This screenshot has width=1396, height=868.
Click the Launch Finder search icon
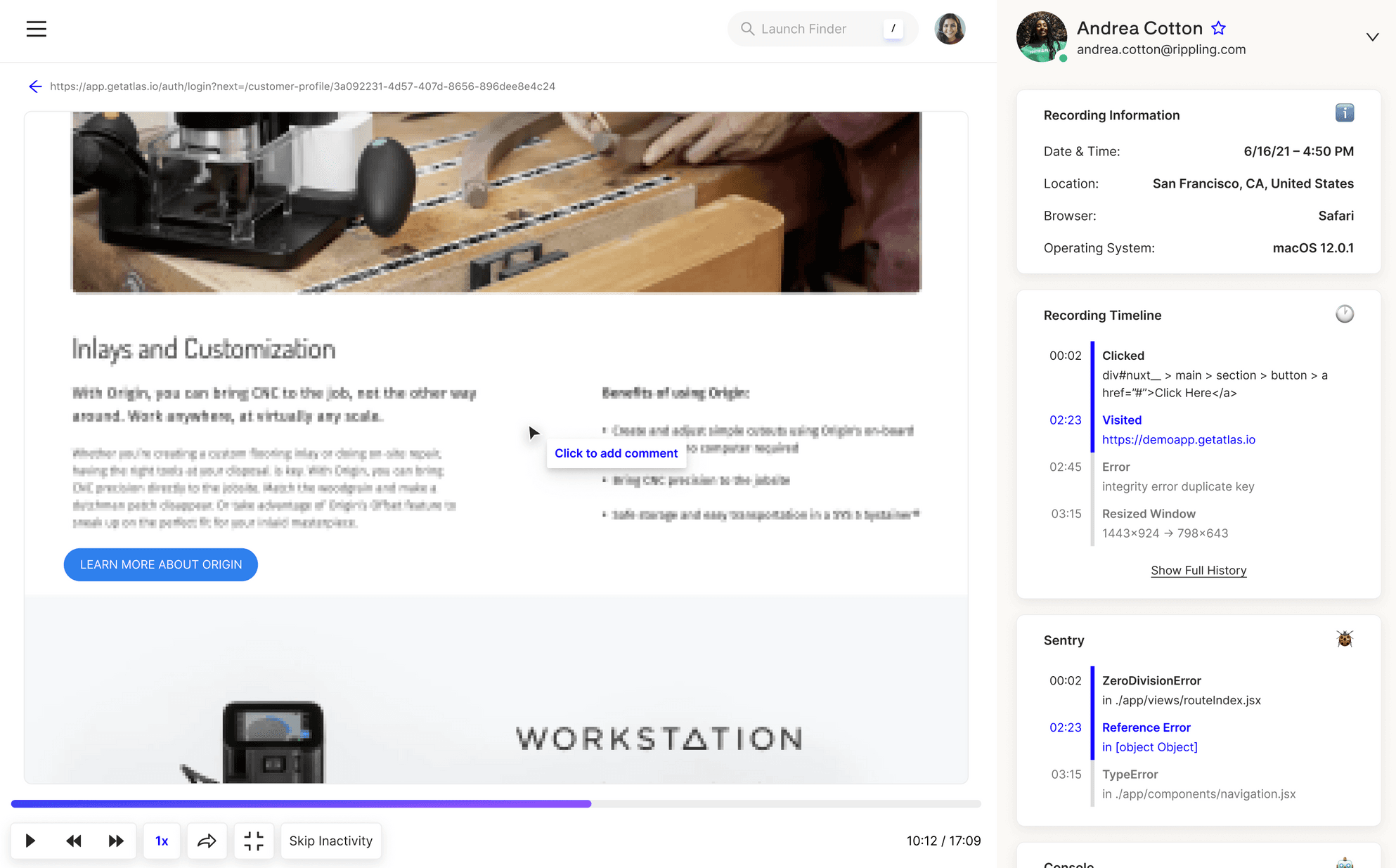click(x=748, y=28)
